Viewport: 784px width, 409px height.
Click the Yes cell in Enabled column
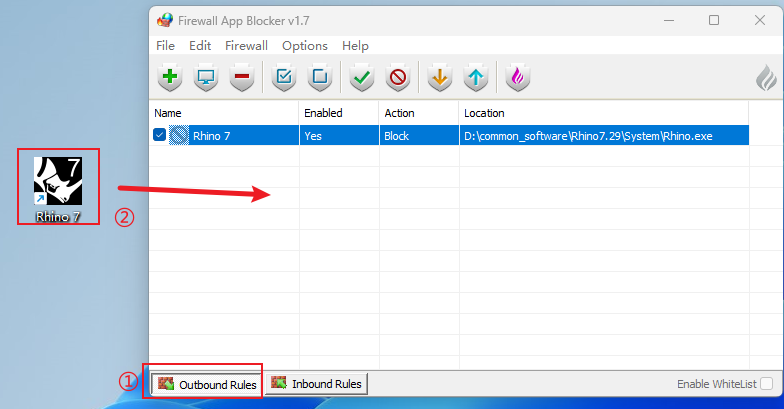(x=339, y=136)
